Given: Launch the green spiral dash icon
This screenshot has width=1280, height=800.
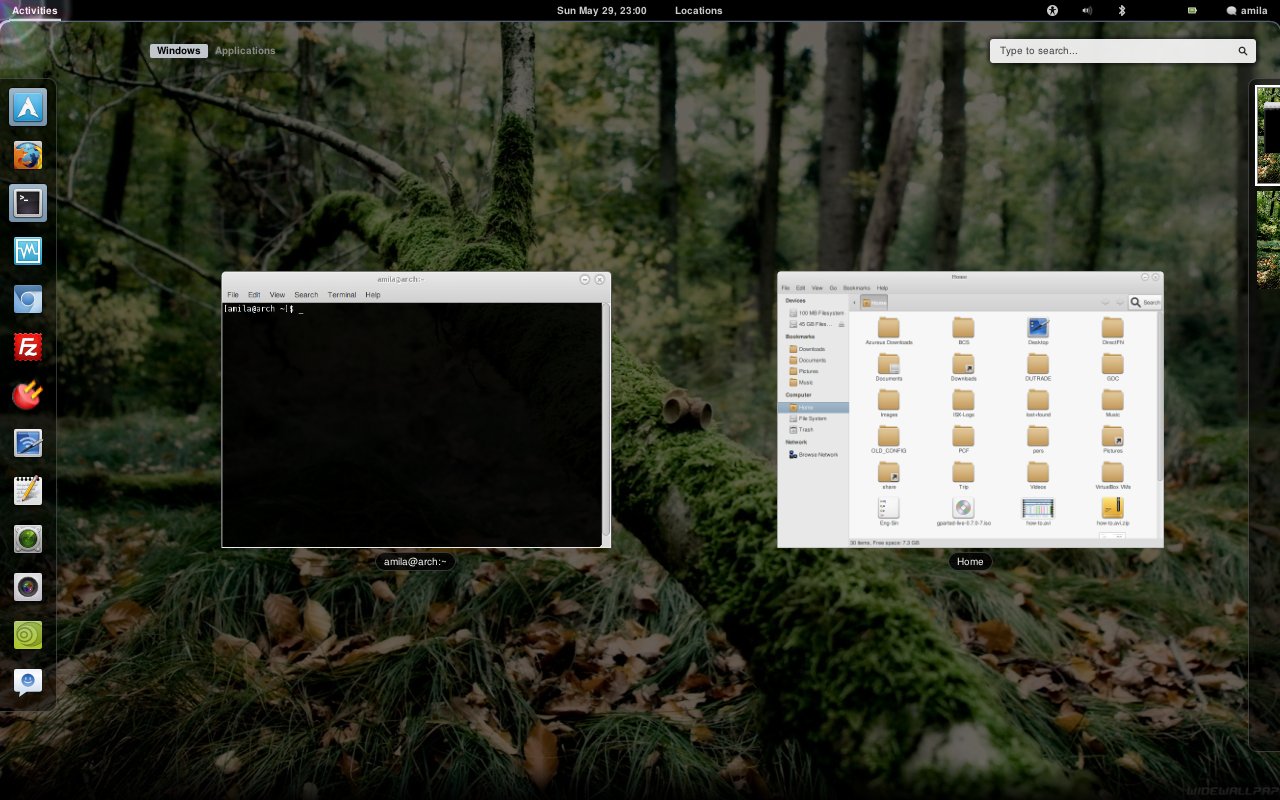Looking at the screenshot, I should (28, 635).
